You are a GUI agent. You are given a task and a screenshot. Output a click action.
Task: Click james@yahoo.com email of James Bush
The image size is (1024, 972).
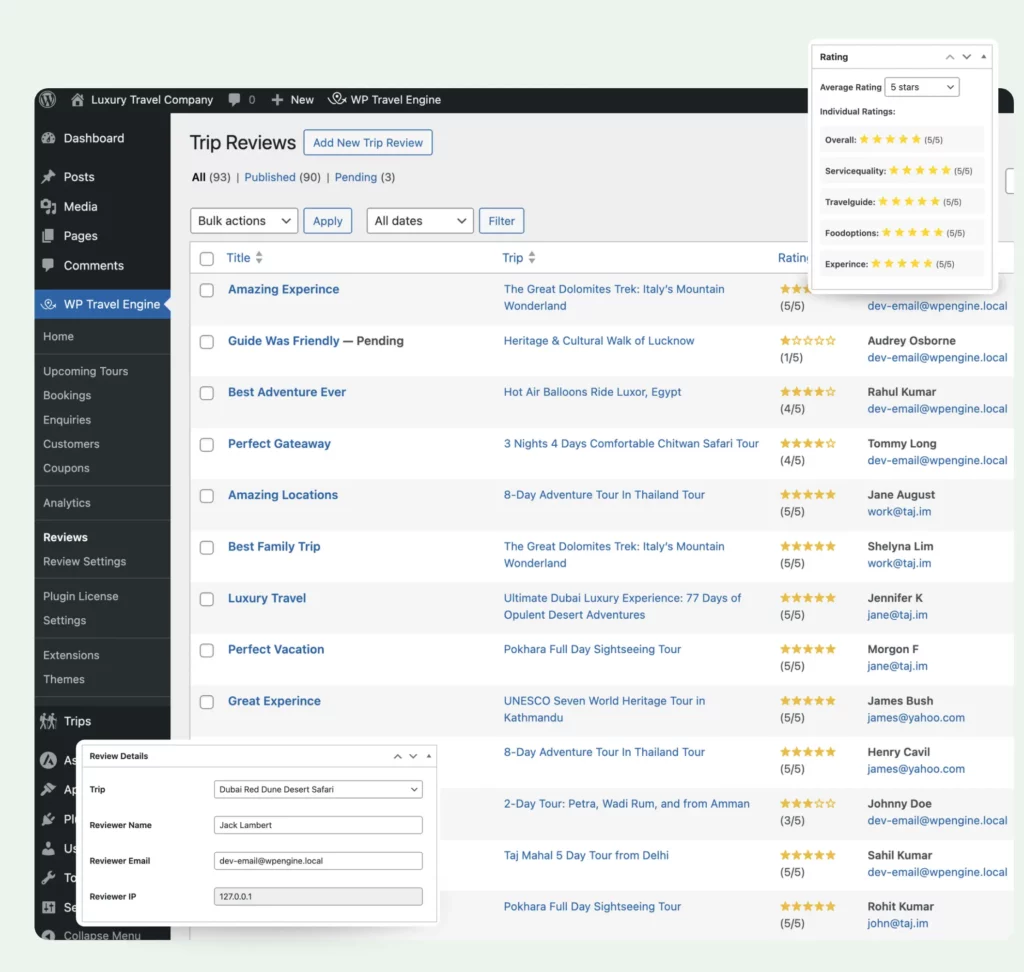click(916, 717)
